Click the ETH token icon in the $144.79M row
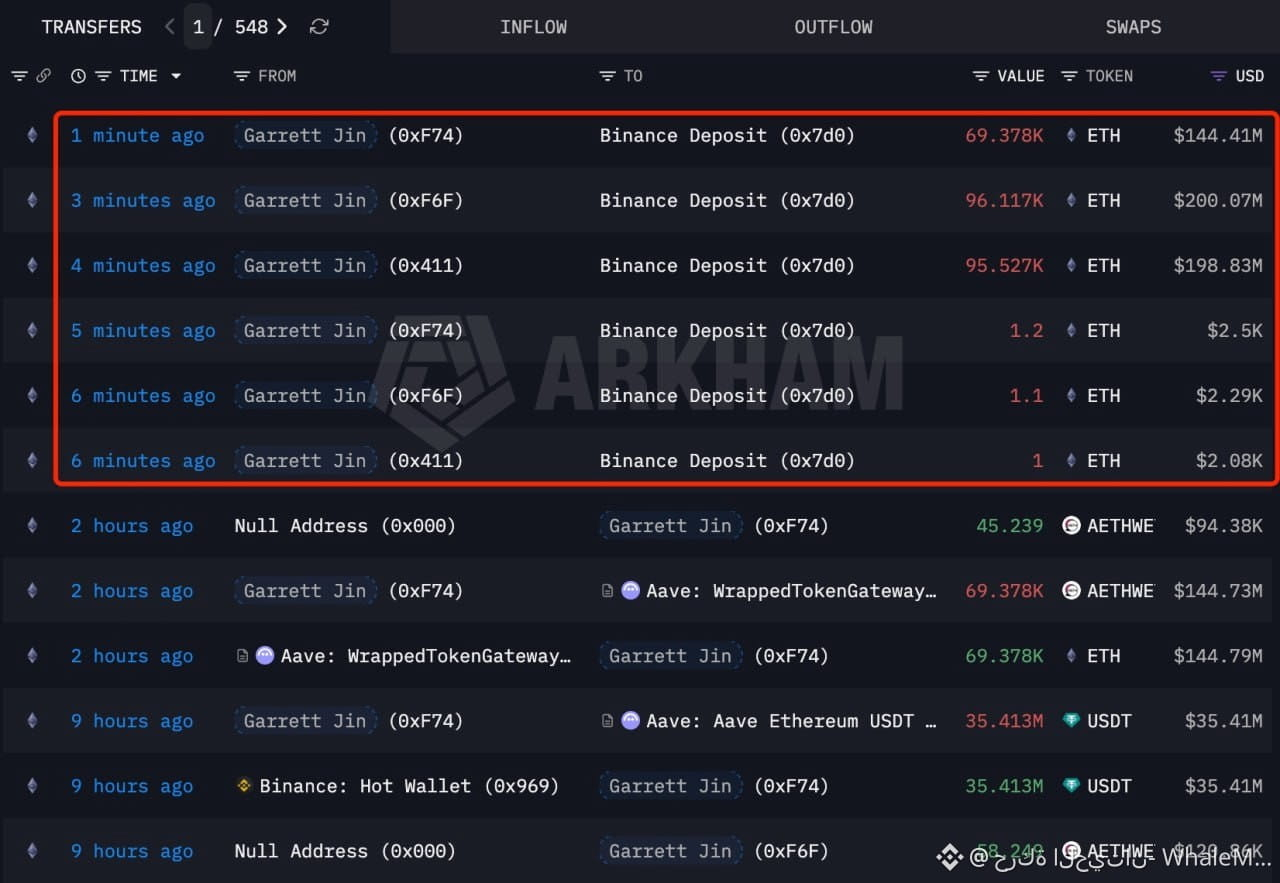 coord(1071,656)
